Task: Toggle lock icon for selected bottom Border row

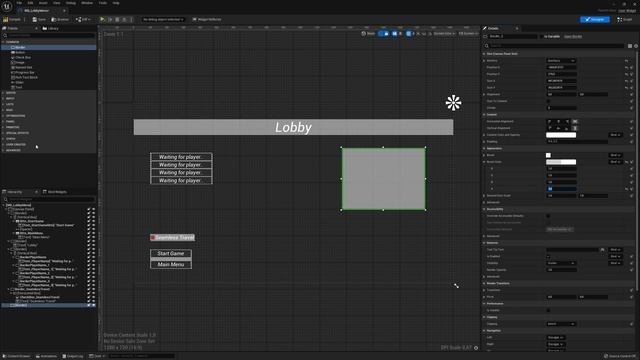Action: tap(89, 305)
